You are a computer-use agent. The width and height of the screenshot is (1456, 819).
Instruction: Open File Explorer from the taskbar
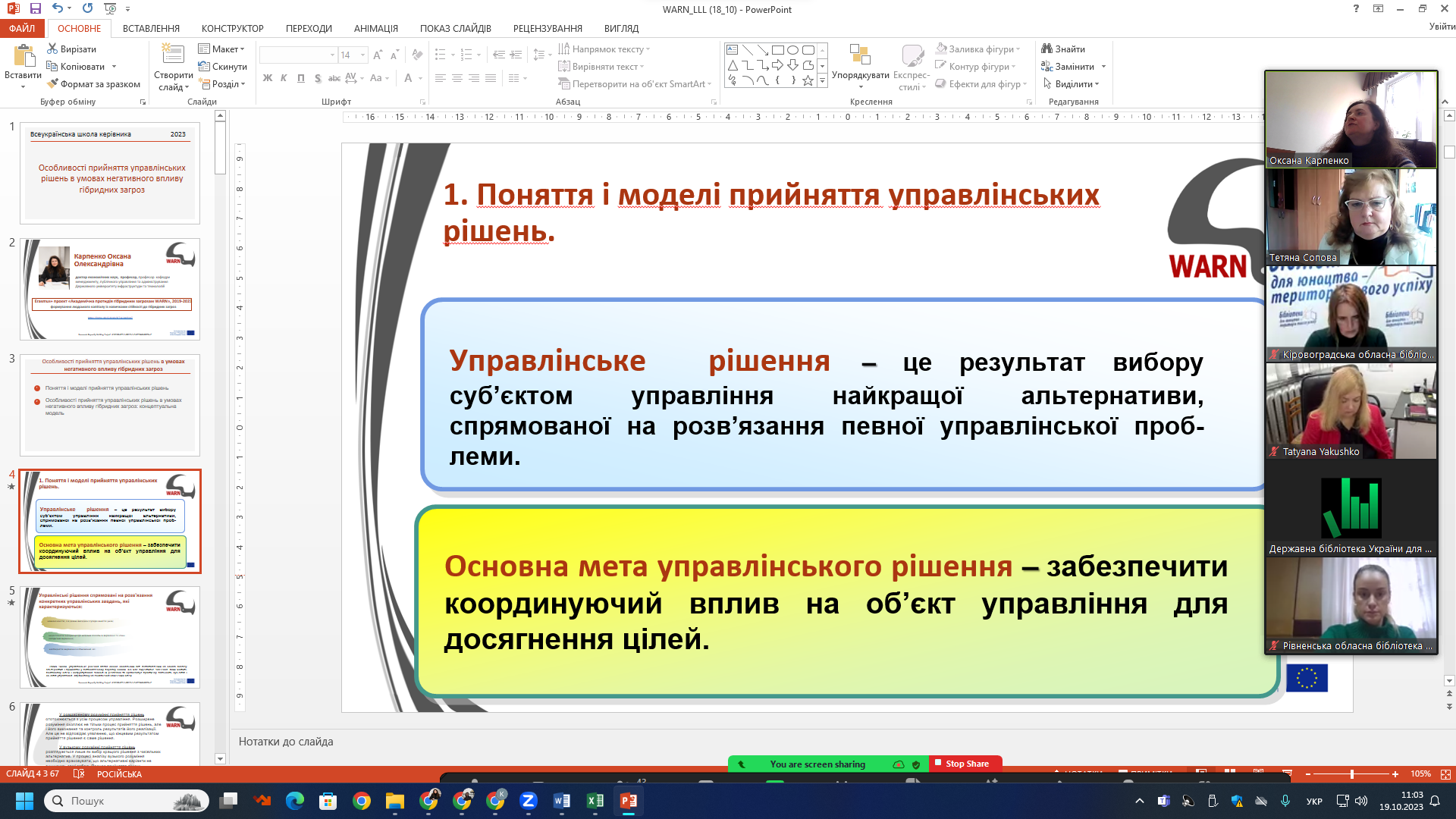(395, 801)
